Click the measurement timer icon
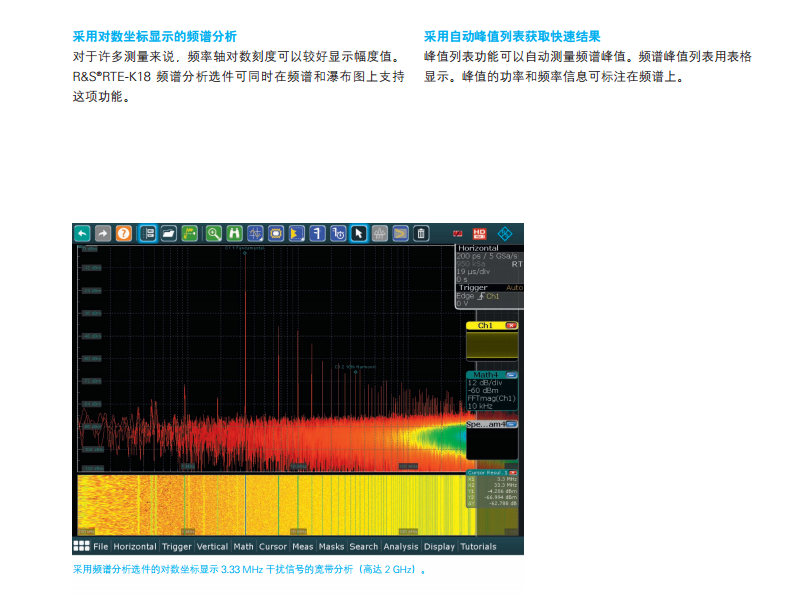This screenshot has height=604, width=786. pyautogui.click(x=338, y=234)
